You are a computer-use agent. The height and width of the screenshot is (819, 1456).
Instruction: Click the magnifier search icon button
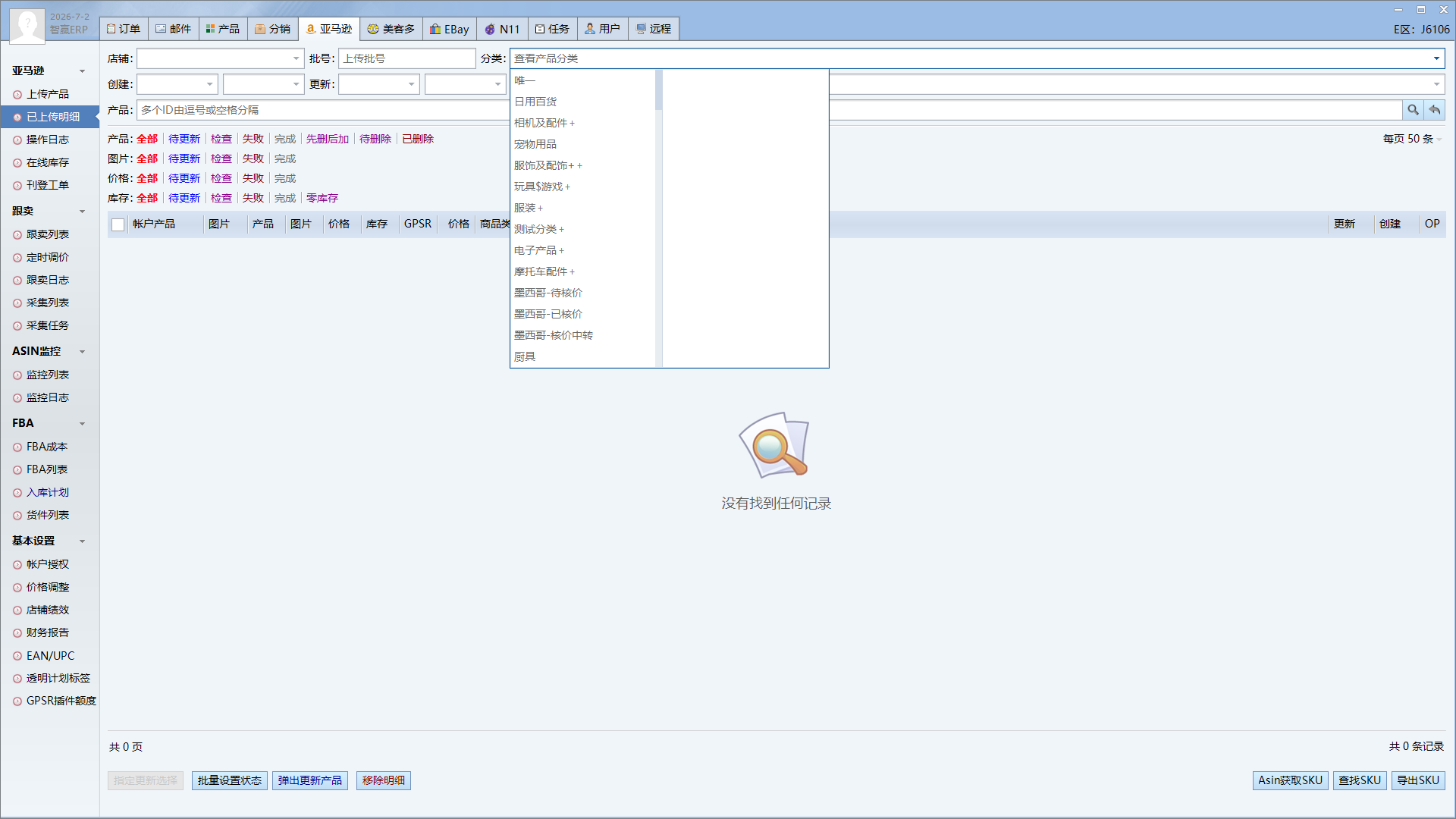tap(1413, 110)
